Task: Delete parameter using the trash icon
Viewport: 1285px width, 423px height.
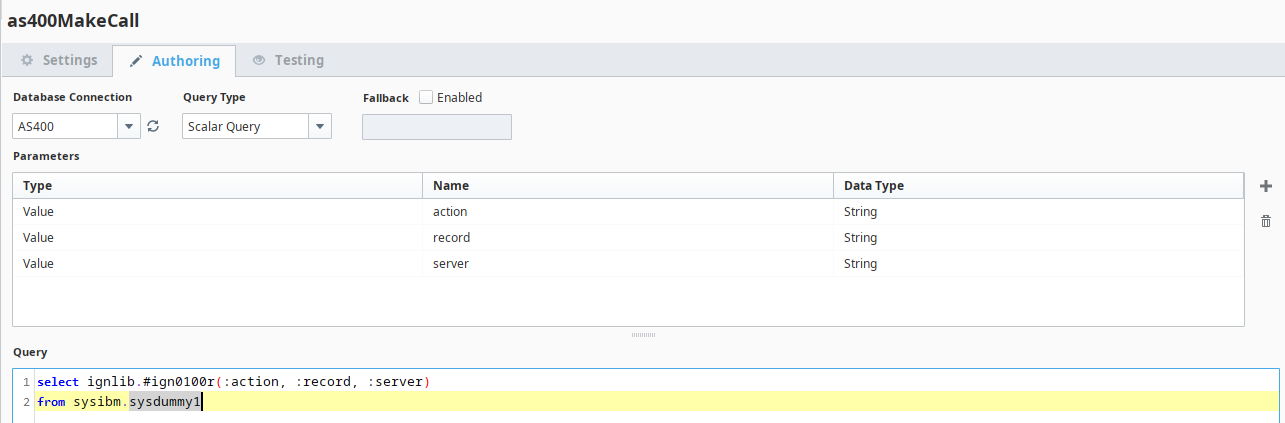Action: (x=1266, y=221)
